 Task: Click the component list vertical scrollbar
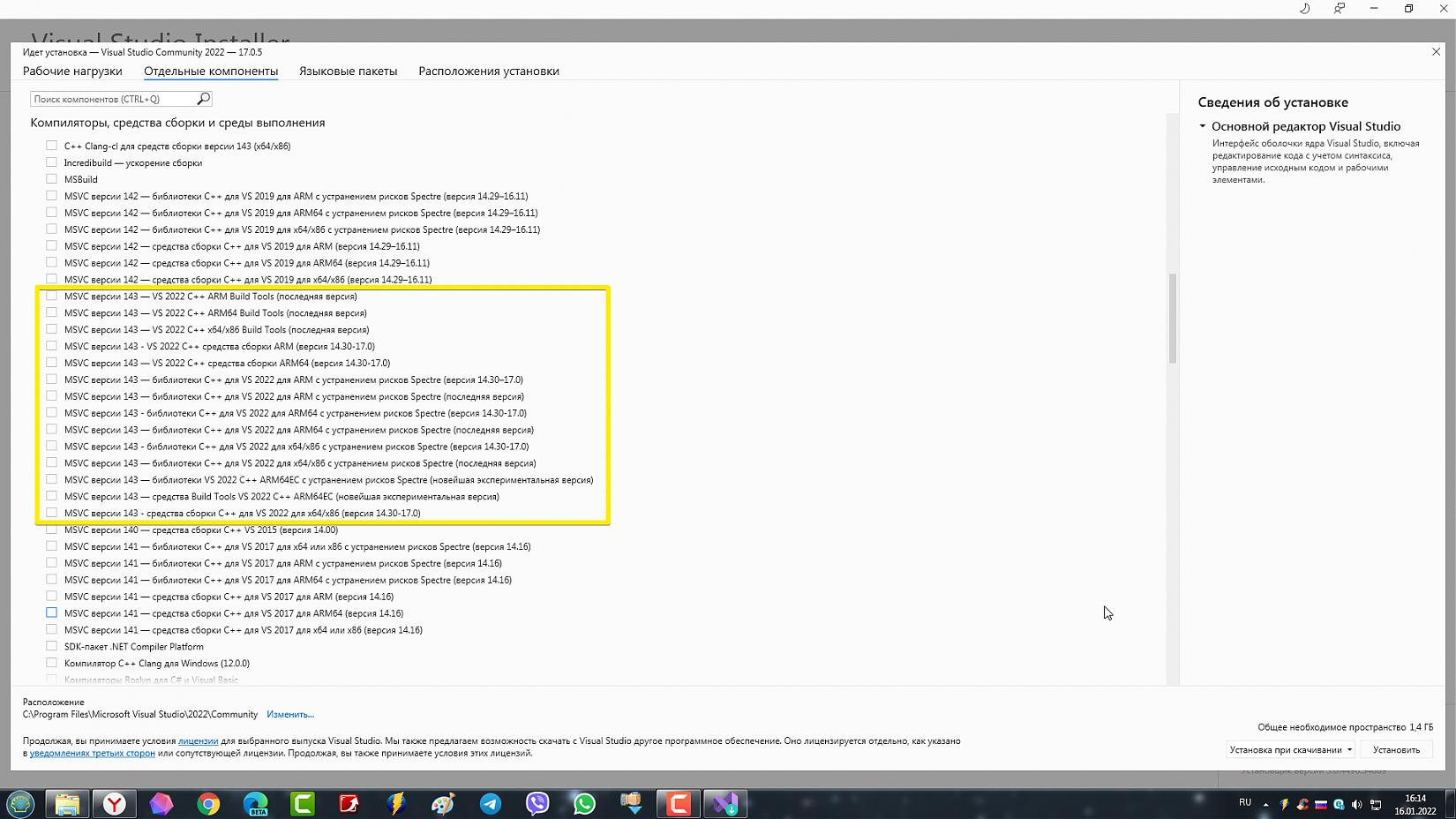(x=1173, y=319)
